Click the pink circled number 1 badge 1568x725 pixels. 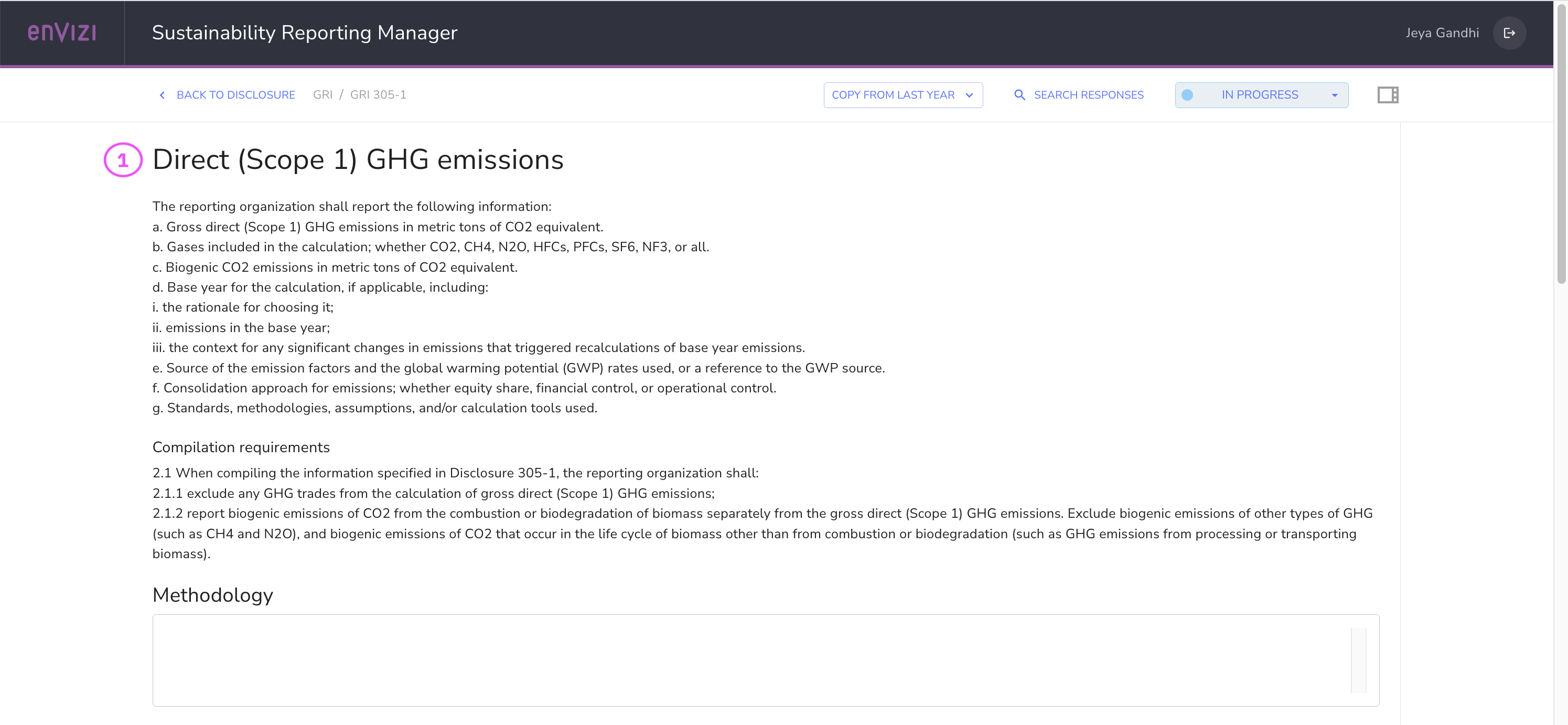click(123, 160)
